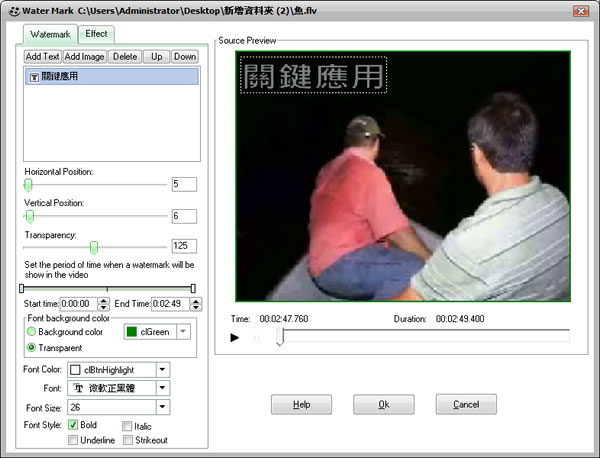Decrease the End Time with down arrow
The height and width of the screenshot is (458, 600).
coord(196,307)
